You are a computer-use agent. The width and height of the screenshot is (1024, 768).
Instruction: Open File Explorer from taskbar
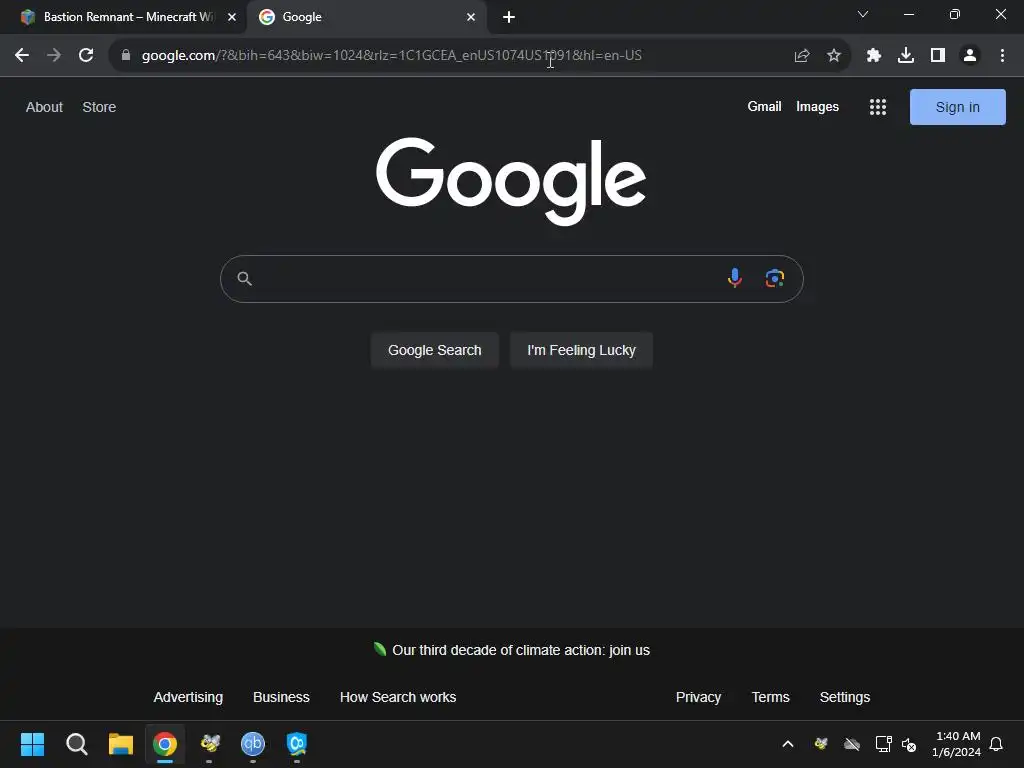tap(121, 744)
